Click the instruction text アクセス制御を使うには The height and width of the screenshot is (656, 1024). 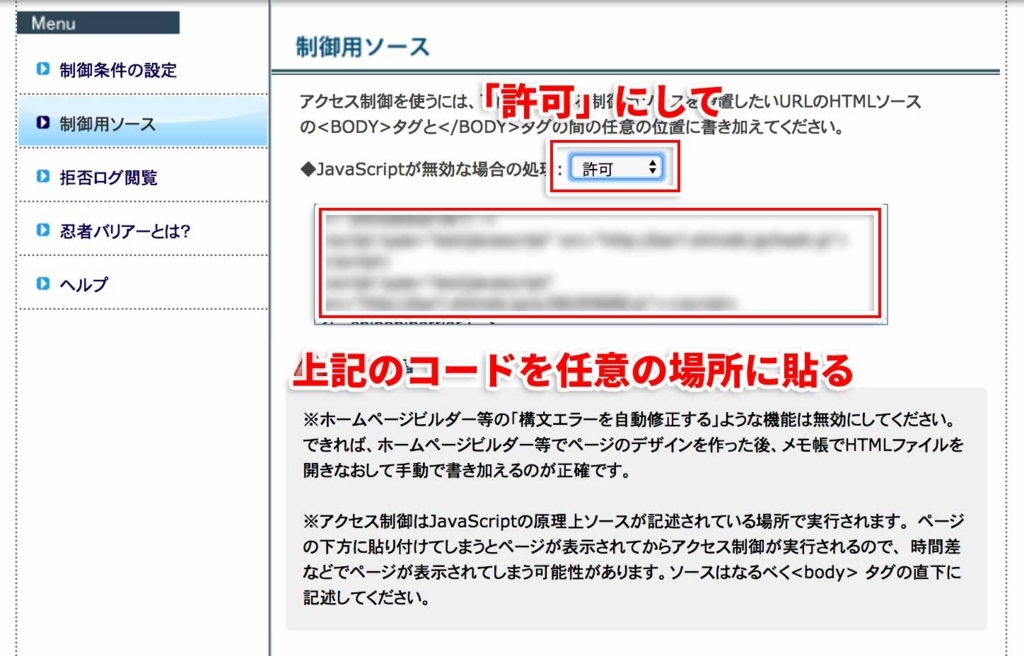[x=611, y=114]
